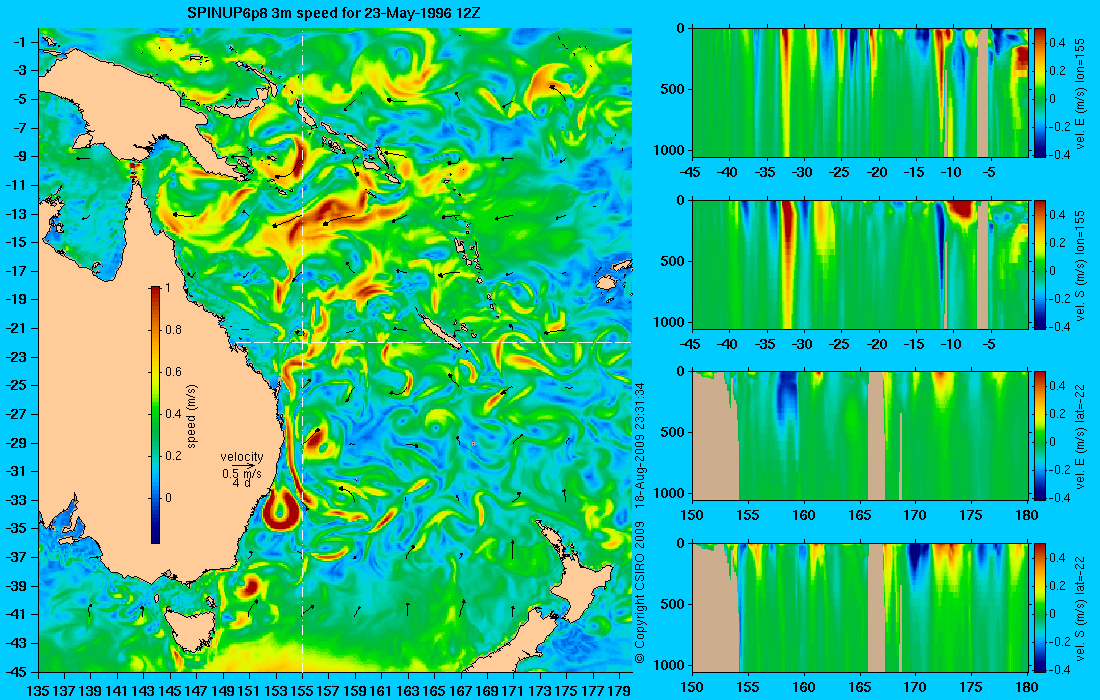1100x700 pixels.
Task: Click latitude tick '-21' on main map axis
Action: [x=20, y=328]
